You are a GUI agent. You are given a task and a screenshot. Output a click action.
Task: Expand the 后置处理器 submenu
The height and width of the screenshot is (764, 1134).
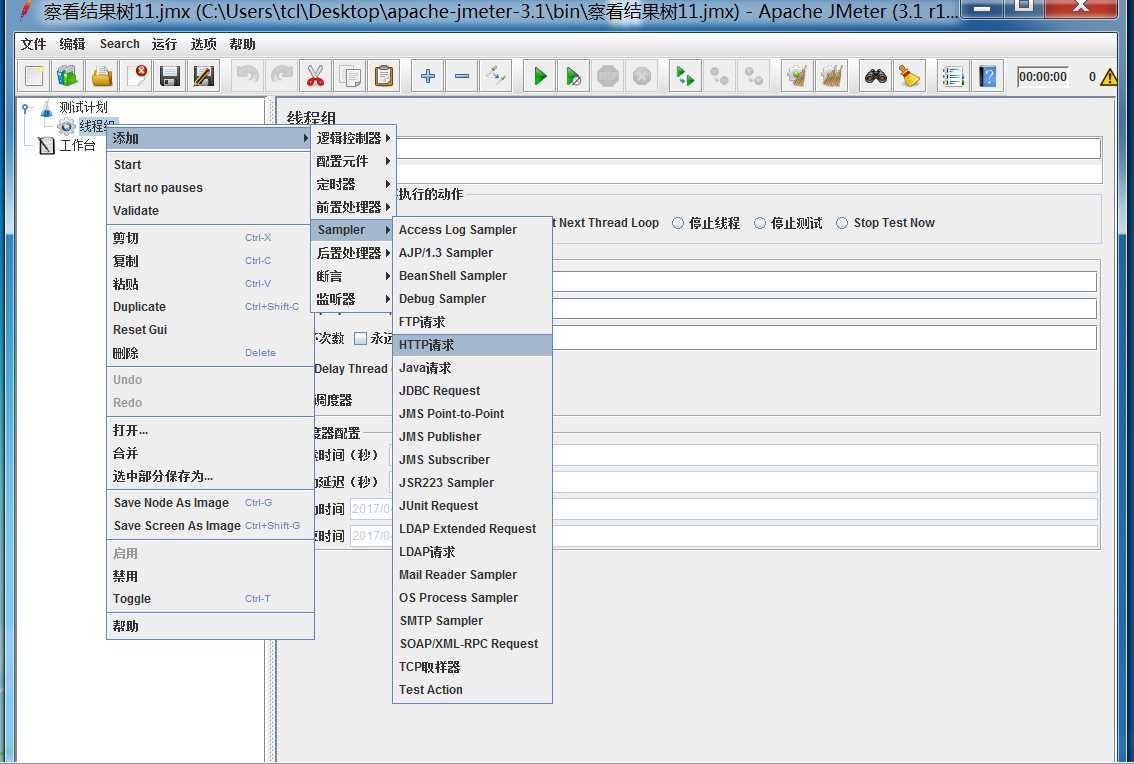click(x=353, y=253)
